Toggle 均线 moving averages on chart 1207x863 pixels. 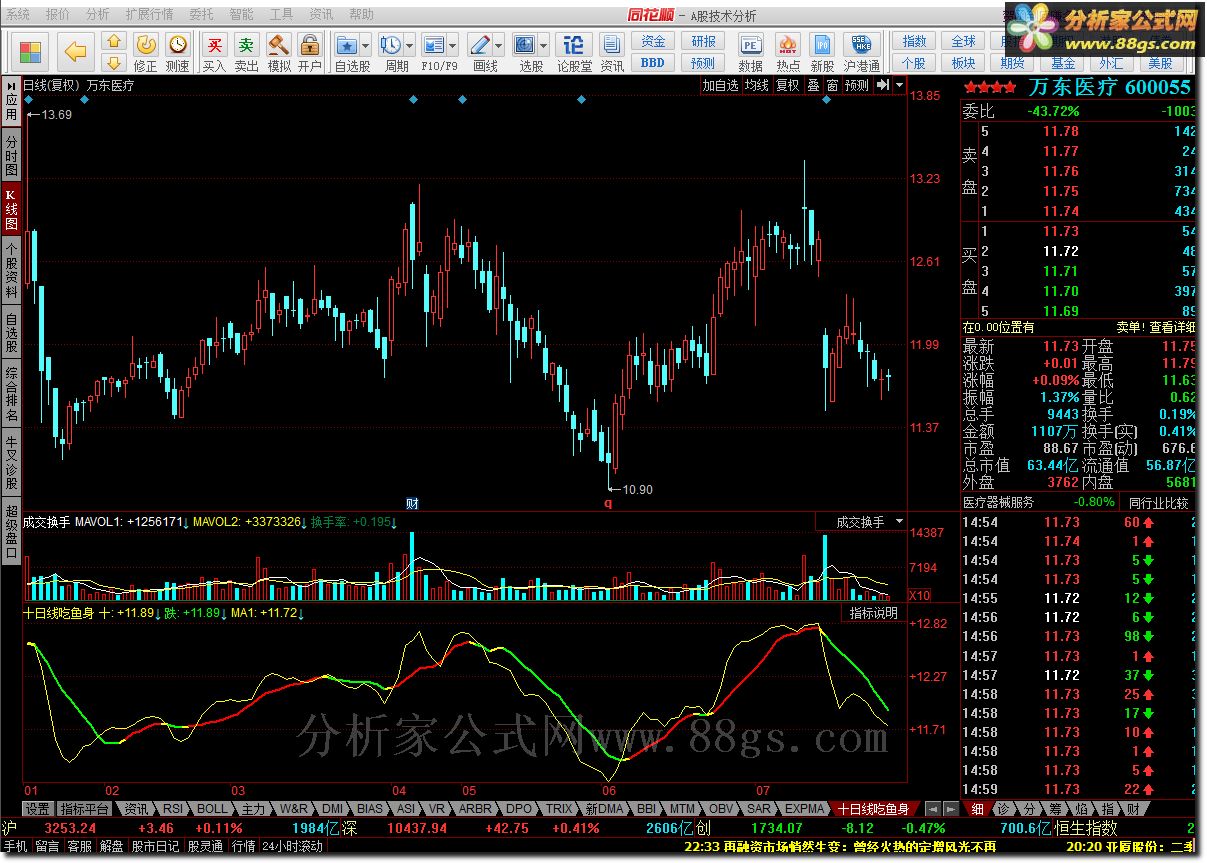pyautogui.click(x=756, y=85)
